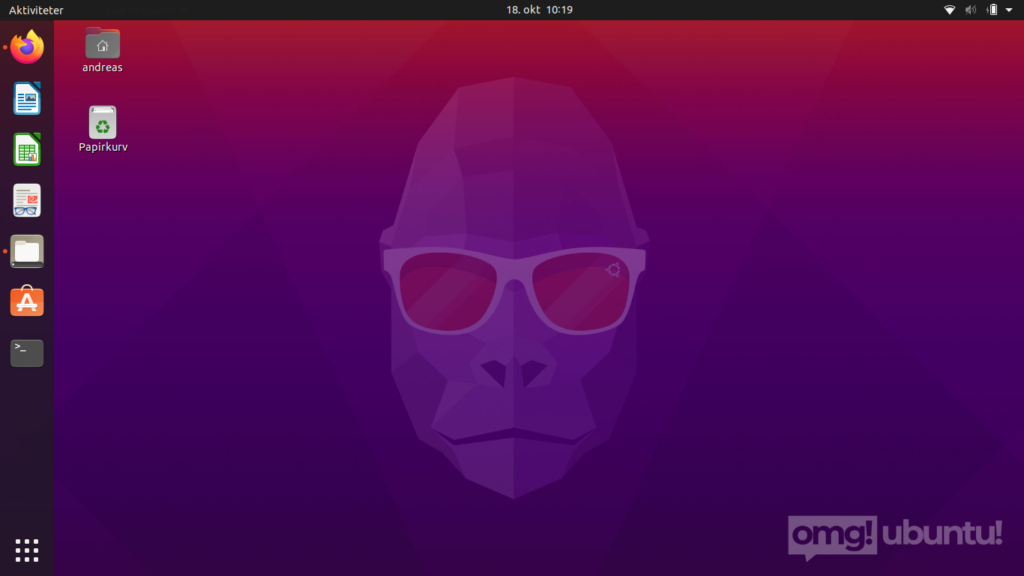Image resolution: width=1024 pixels, height=576 pixels.
Task: Select the Papirkurv trash icon
Action: [103, 122]
